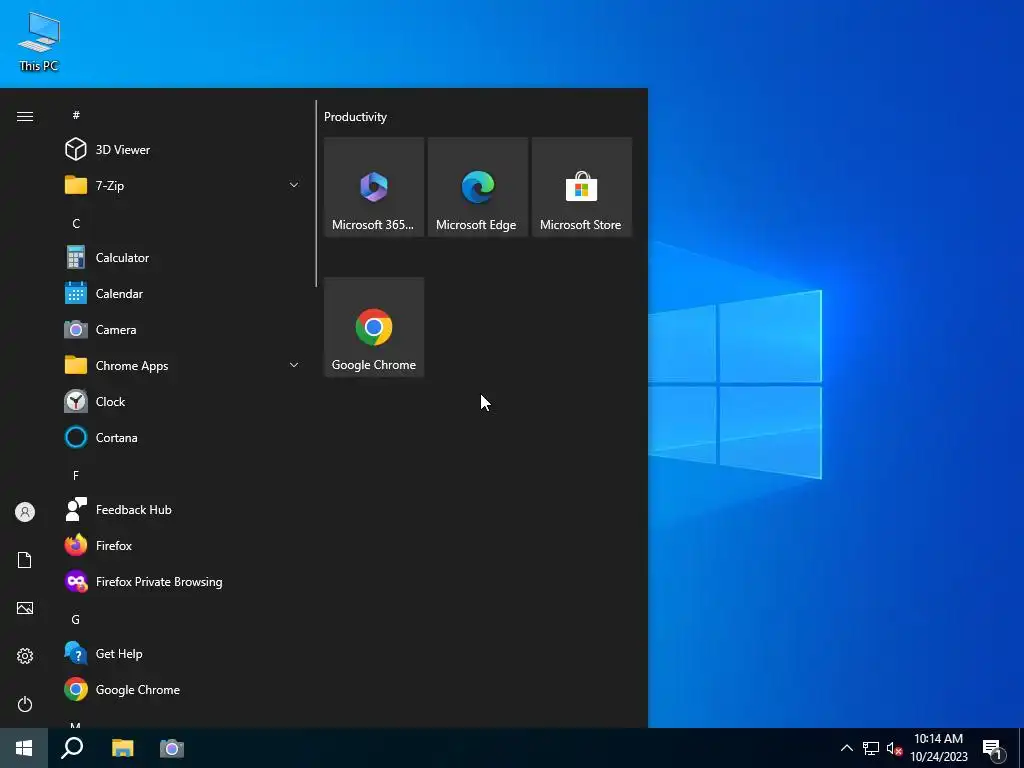Click the G letter header in app list
The image size is (1024, 768).
[x=76, y=619]
